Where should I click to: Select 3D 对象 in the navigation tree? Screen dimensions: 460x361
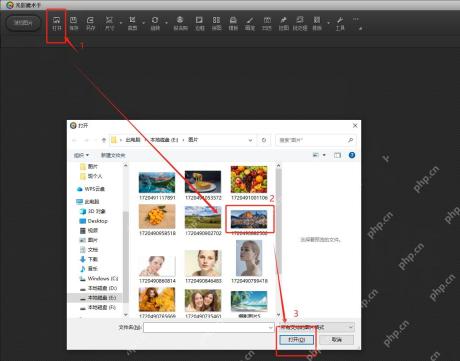point(97,211)
